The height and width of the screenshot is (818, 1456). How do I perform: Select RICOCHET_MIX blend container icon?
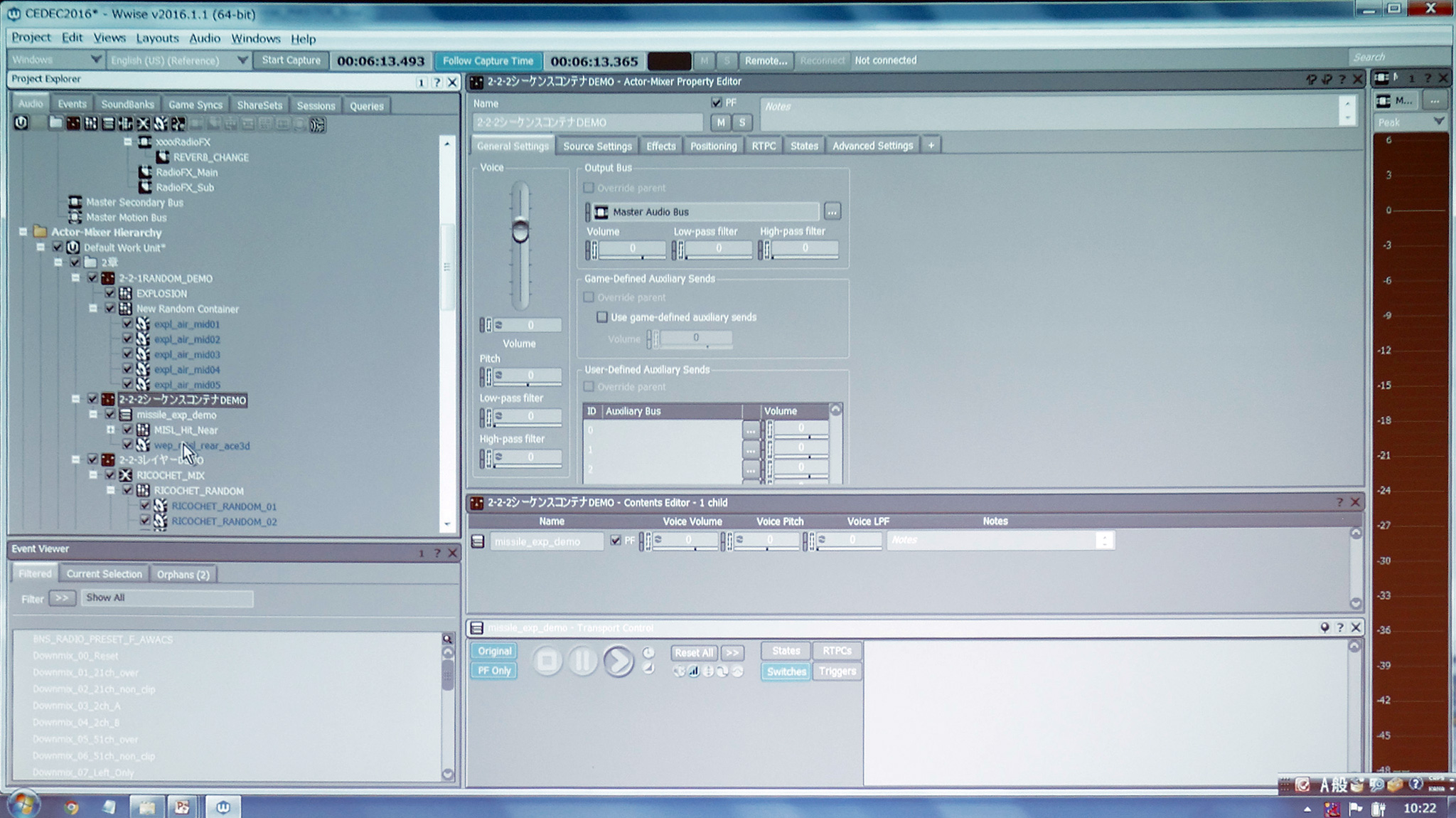click(x=126, y=475)
